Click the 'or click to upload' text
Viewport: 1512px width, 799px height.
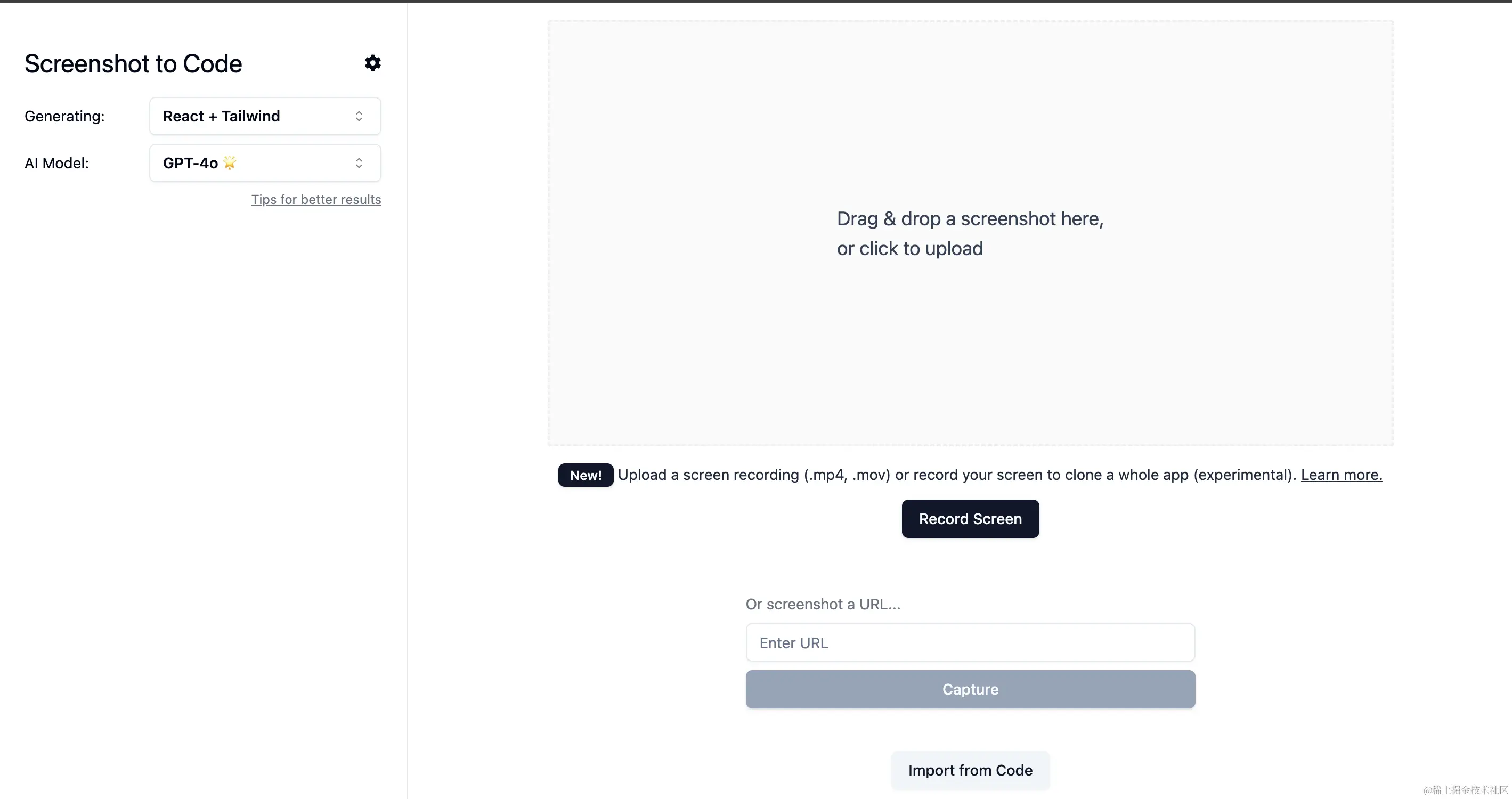[x=910, y=249]
